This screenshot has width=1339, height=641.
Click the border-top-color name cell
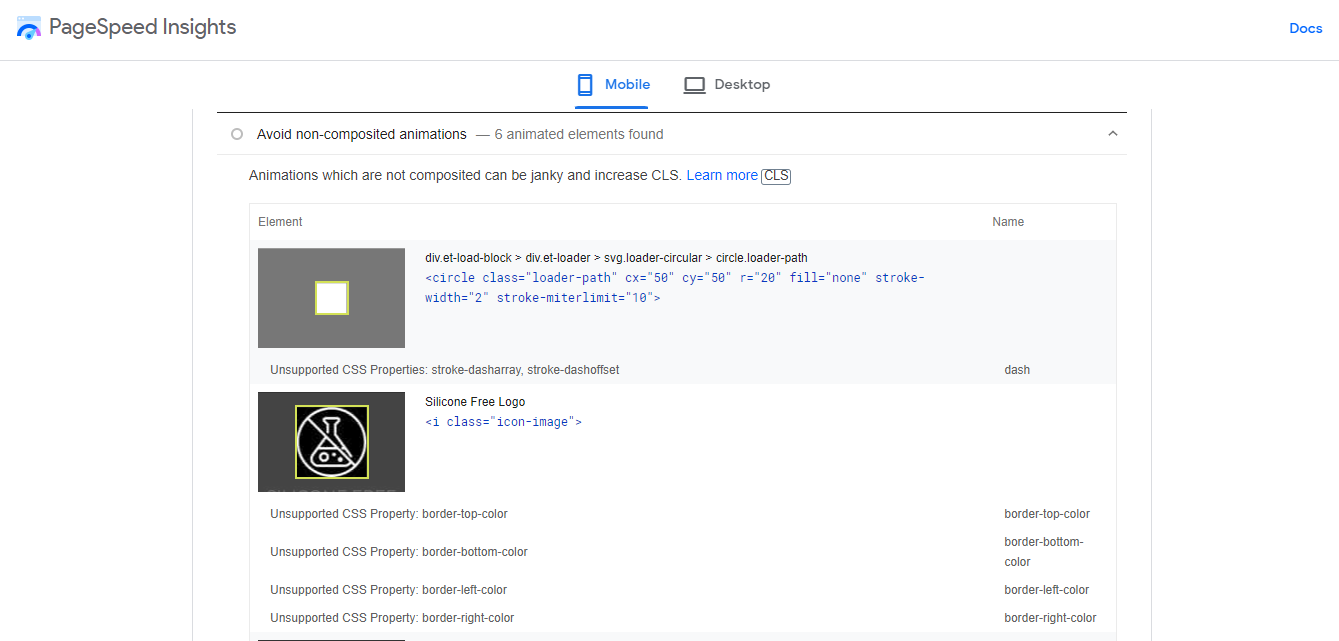[x=1047, y=514]
